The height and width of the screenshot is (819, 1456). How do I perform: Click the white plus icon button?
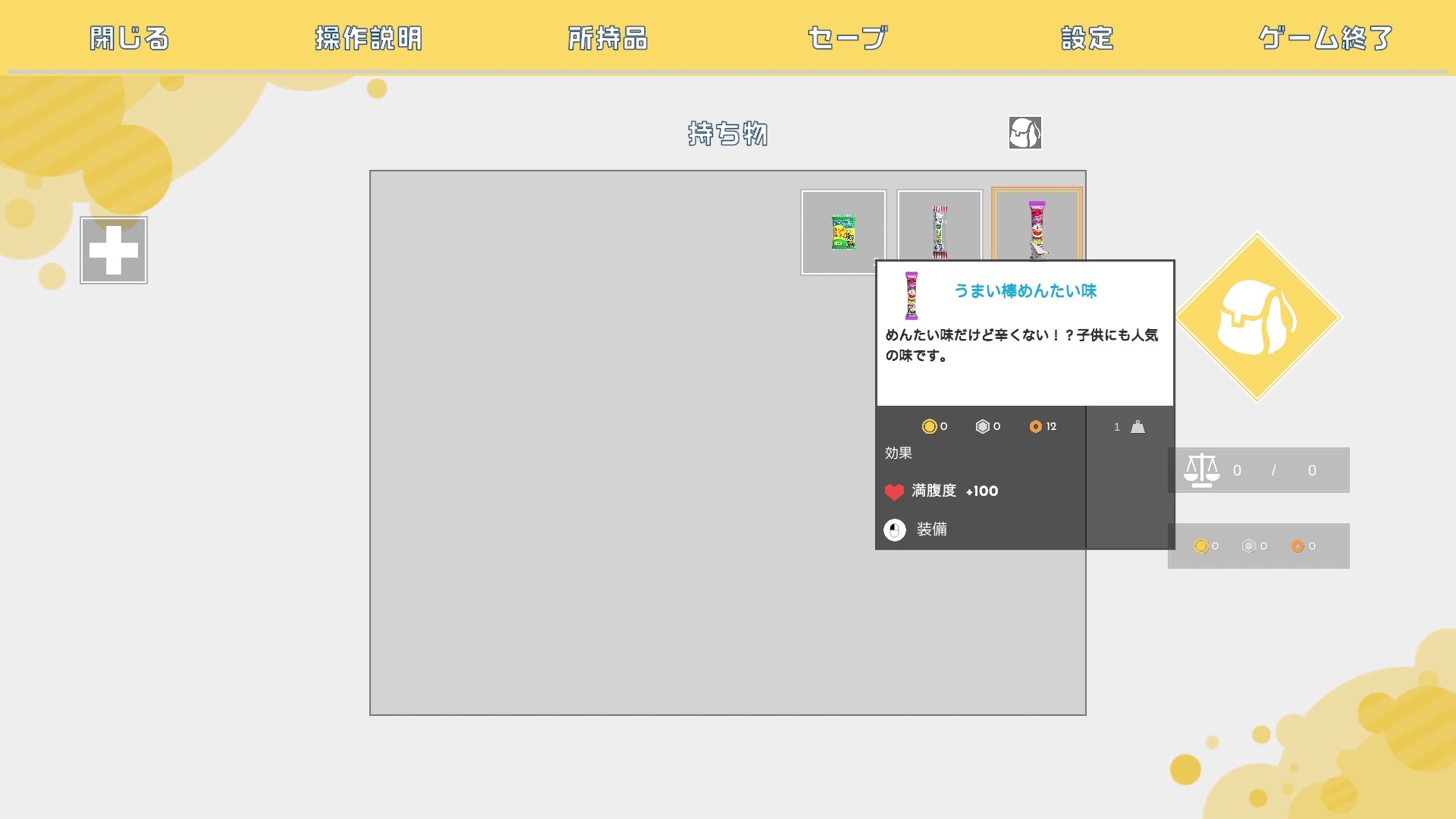click(x=114, y=250)
